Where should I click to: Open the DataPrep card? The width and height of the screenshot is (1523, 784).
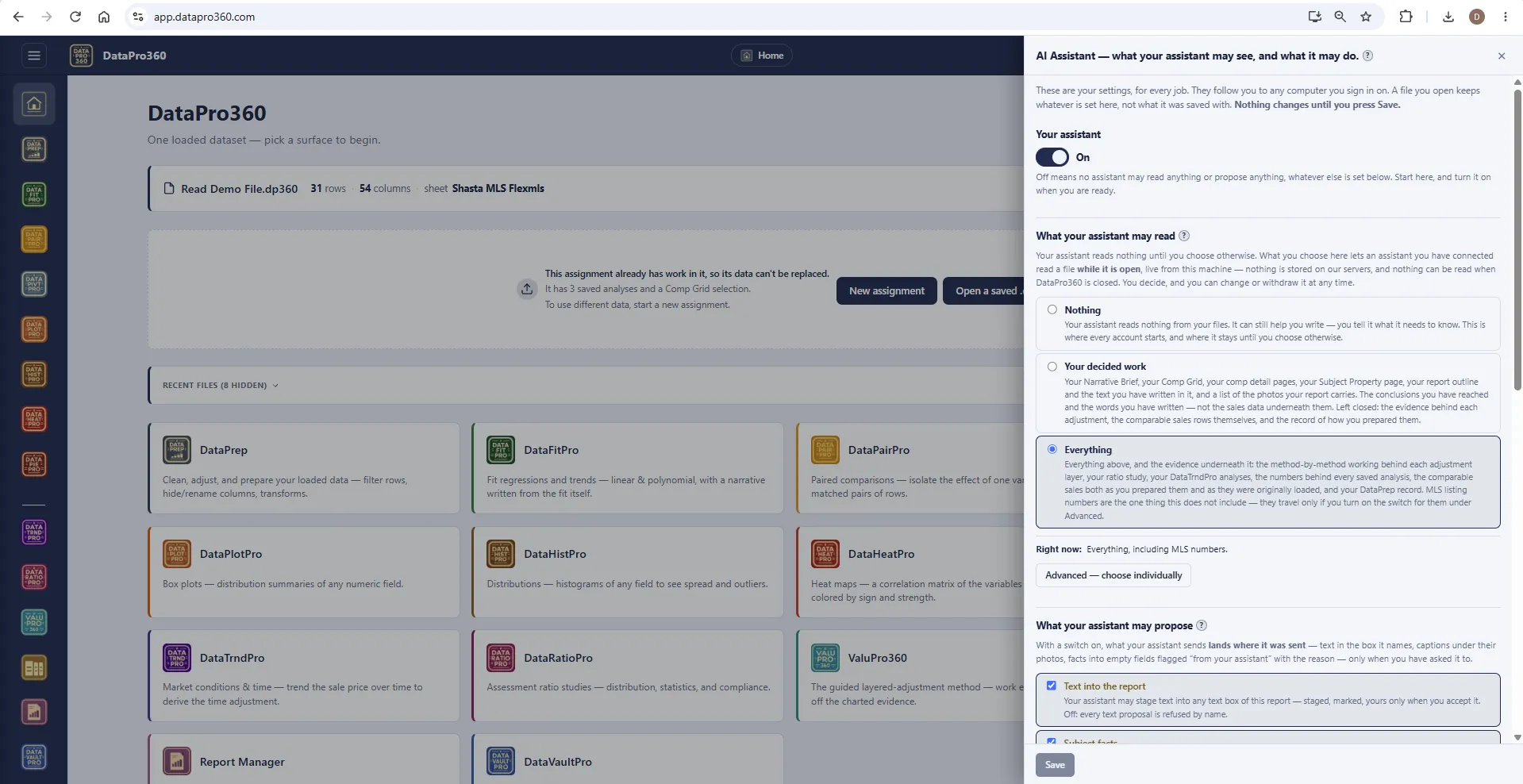click(x=304, y=468)
